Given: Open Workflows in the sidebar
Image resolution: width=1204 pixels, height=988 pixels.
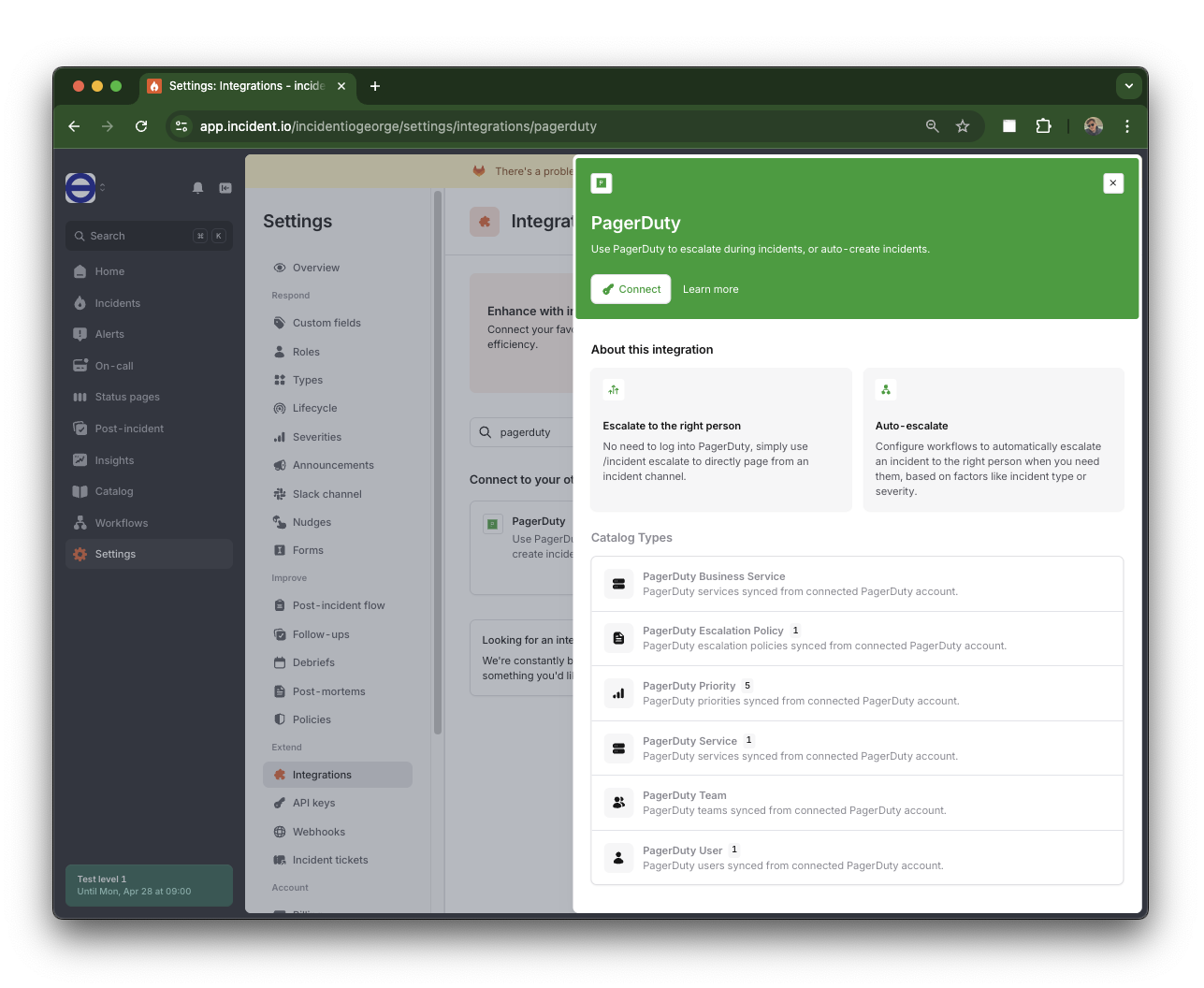Looking at the screenshot, I should tap(150, 523).
